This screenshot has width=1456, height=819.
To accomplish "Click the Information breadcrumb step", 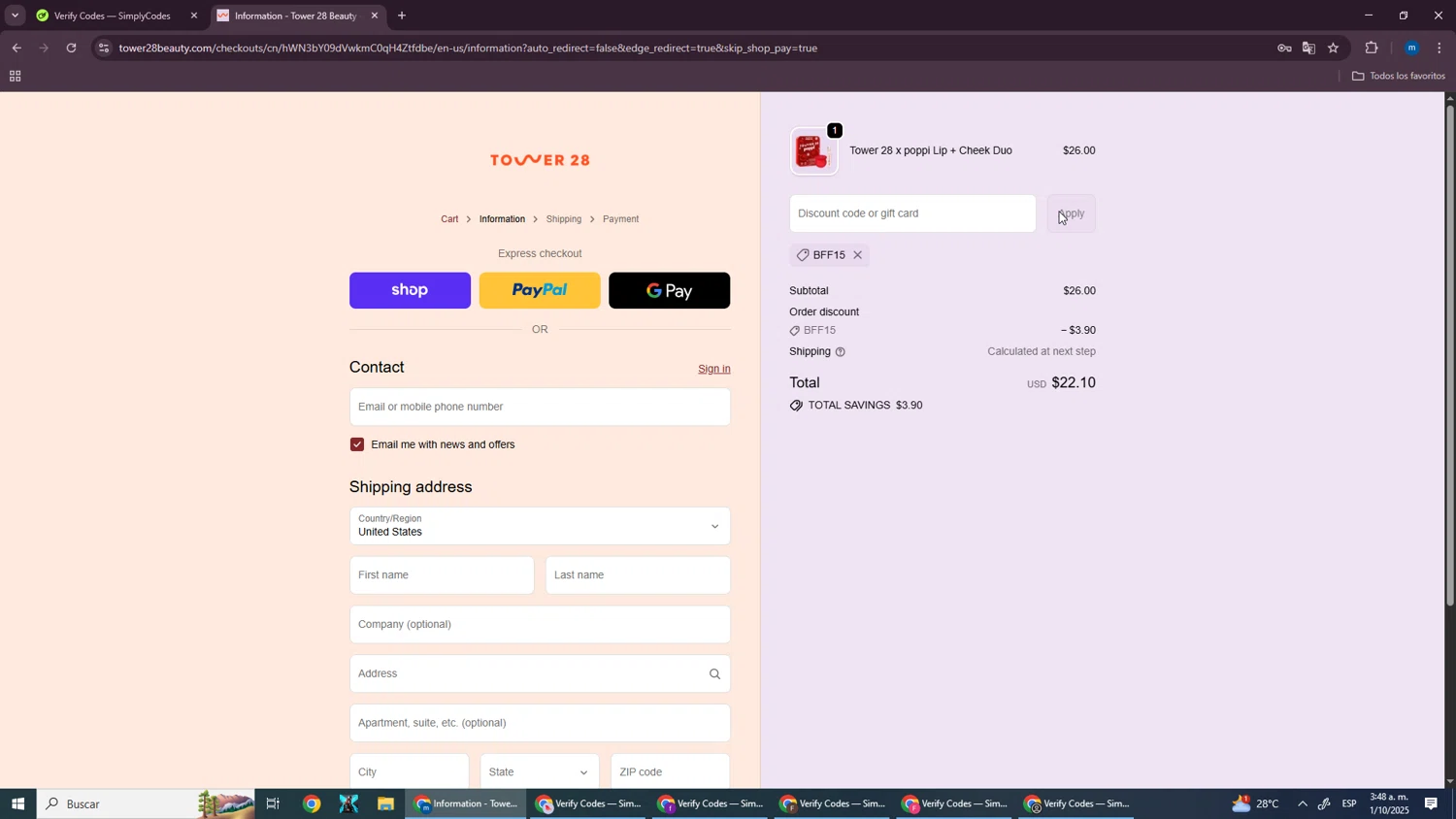I will [502, 219].
